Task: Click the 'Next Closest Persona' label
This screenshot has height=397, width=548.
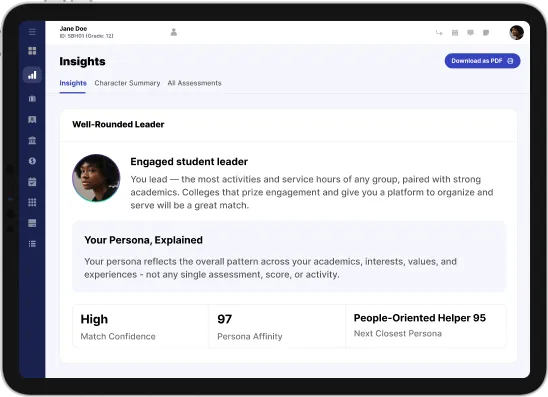Action: pyautogui.click(x=398, y=334)
